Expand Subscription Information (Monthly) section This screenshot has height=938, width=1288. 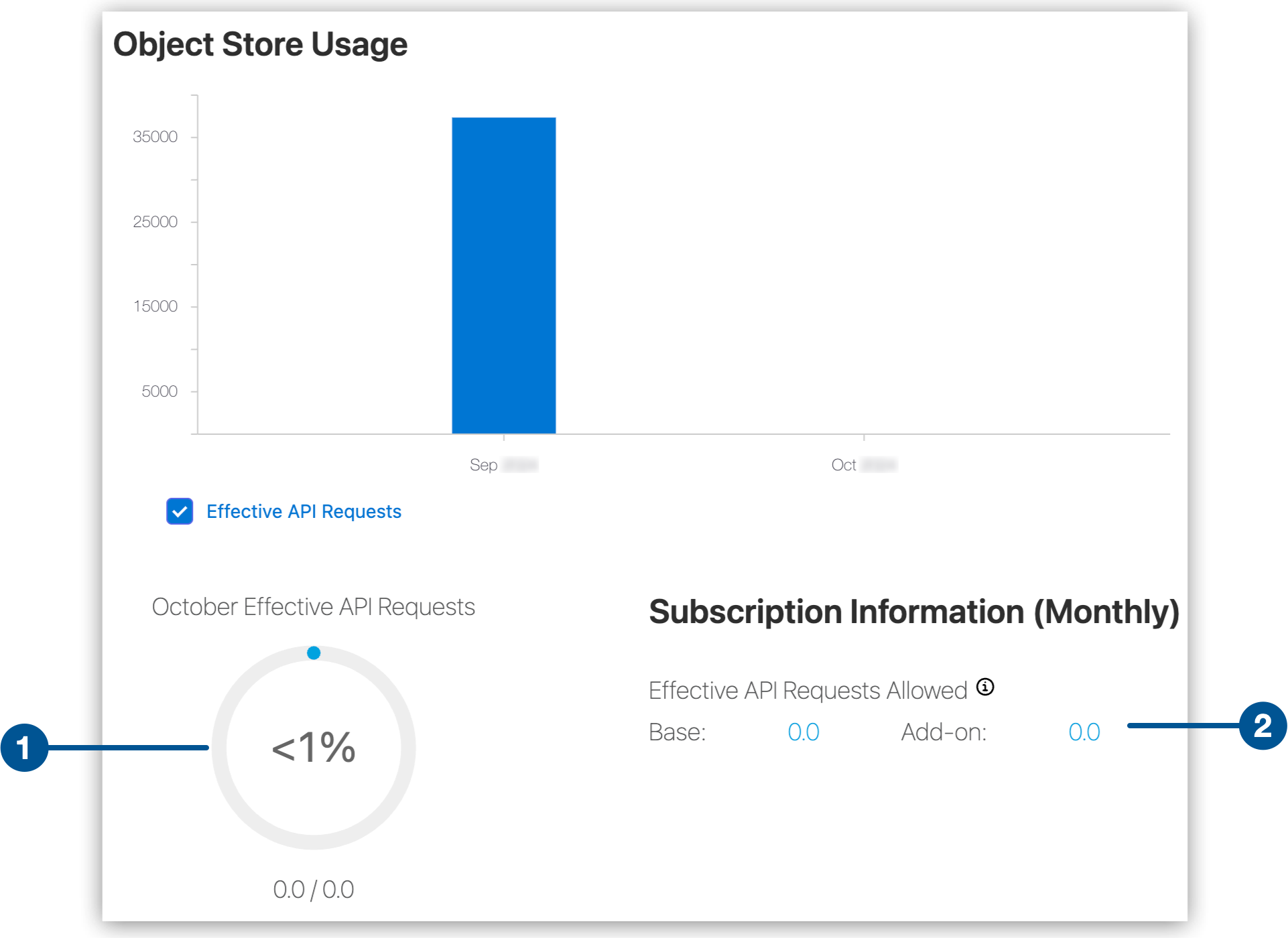click(914, 612)
